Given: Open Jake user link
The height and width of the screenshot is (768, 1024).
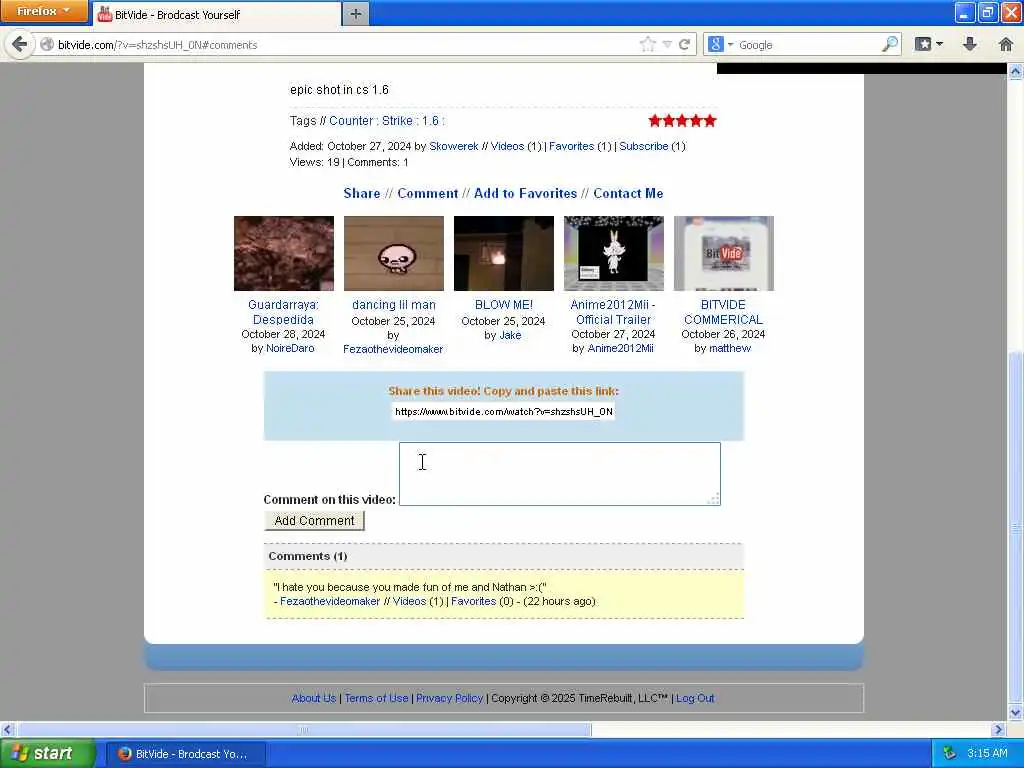Looking at the screenshot, I should (510, 336).
